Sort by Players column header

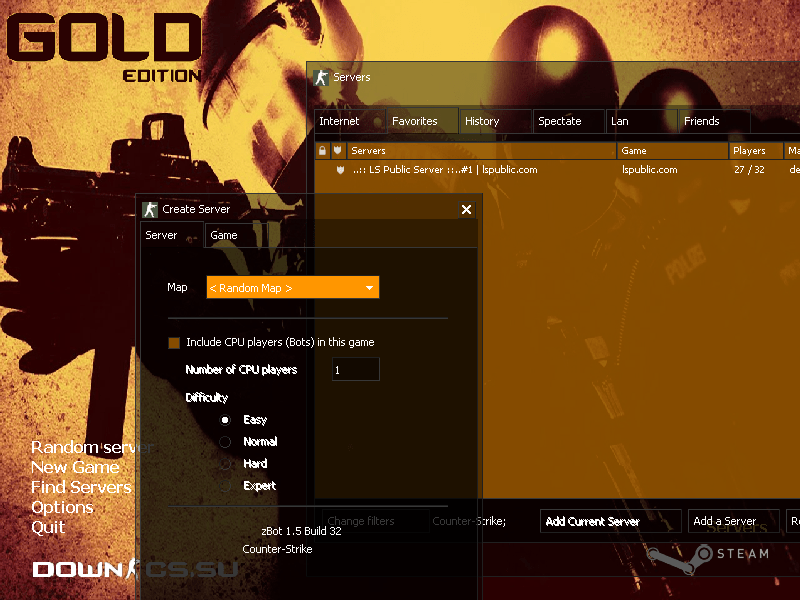[756, 151]
